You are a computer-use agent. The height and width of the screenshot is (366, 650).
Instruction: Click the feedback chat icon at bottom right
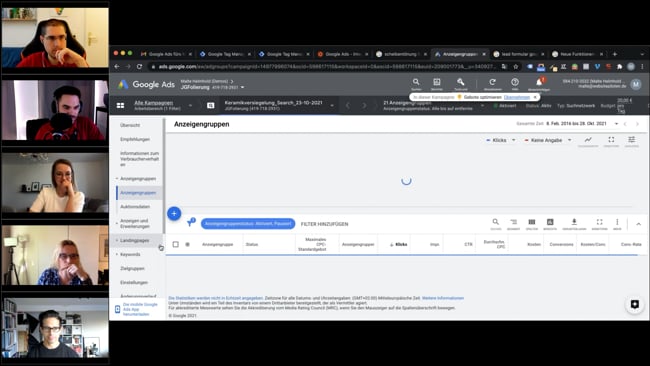pos(634,304)
